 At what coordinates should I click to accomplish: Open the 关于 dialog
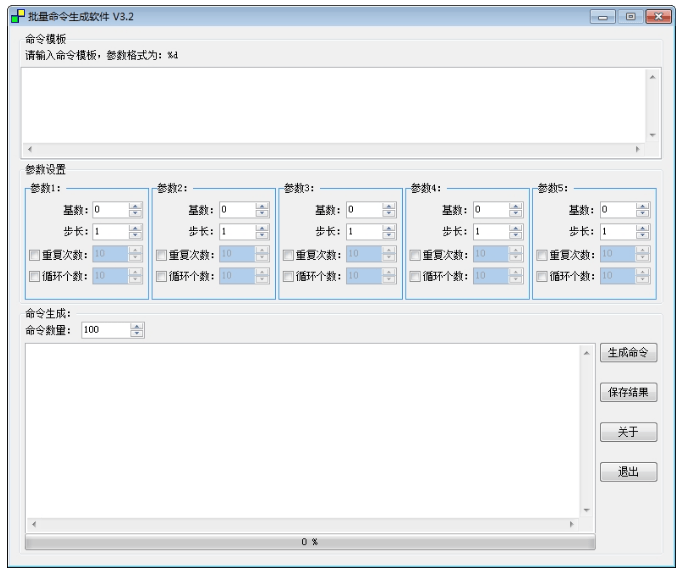pos(628,432)
